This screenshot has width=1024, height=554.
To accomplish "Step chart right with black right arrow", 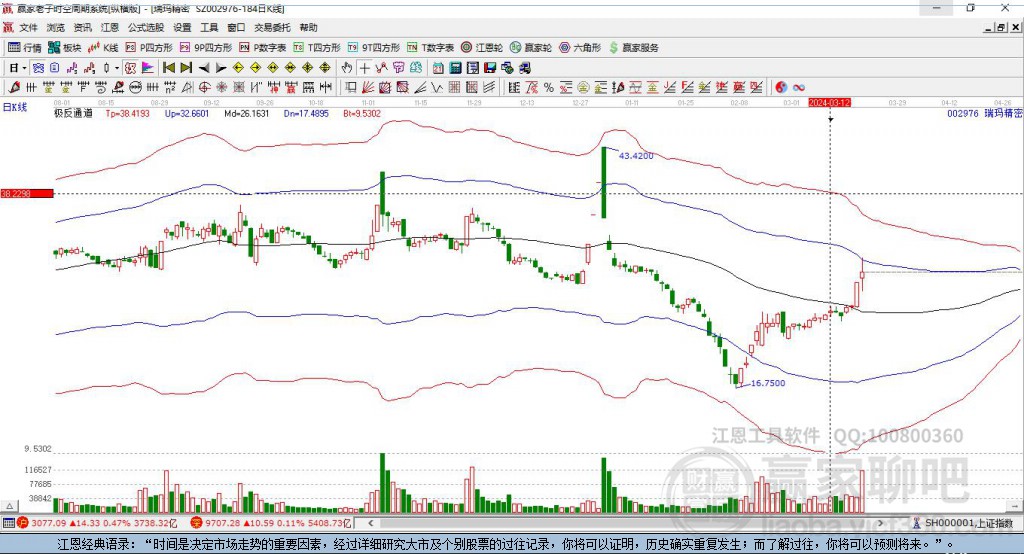I will click(221, 68).
